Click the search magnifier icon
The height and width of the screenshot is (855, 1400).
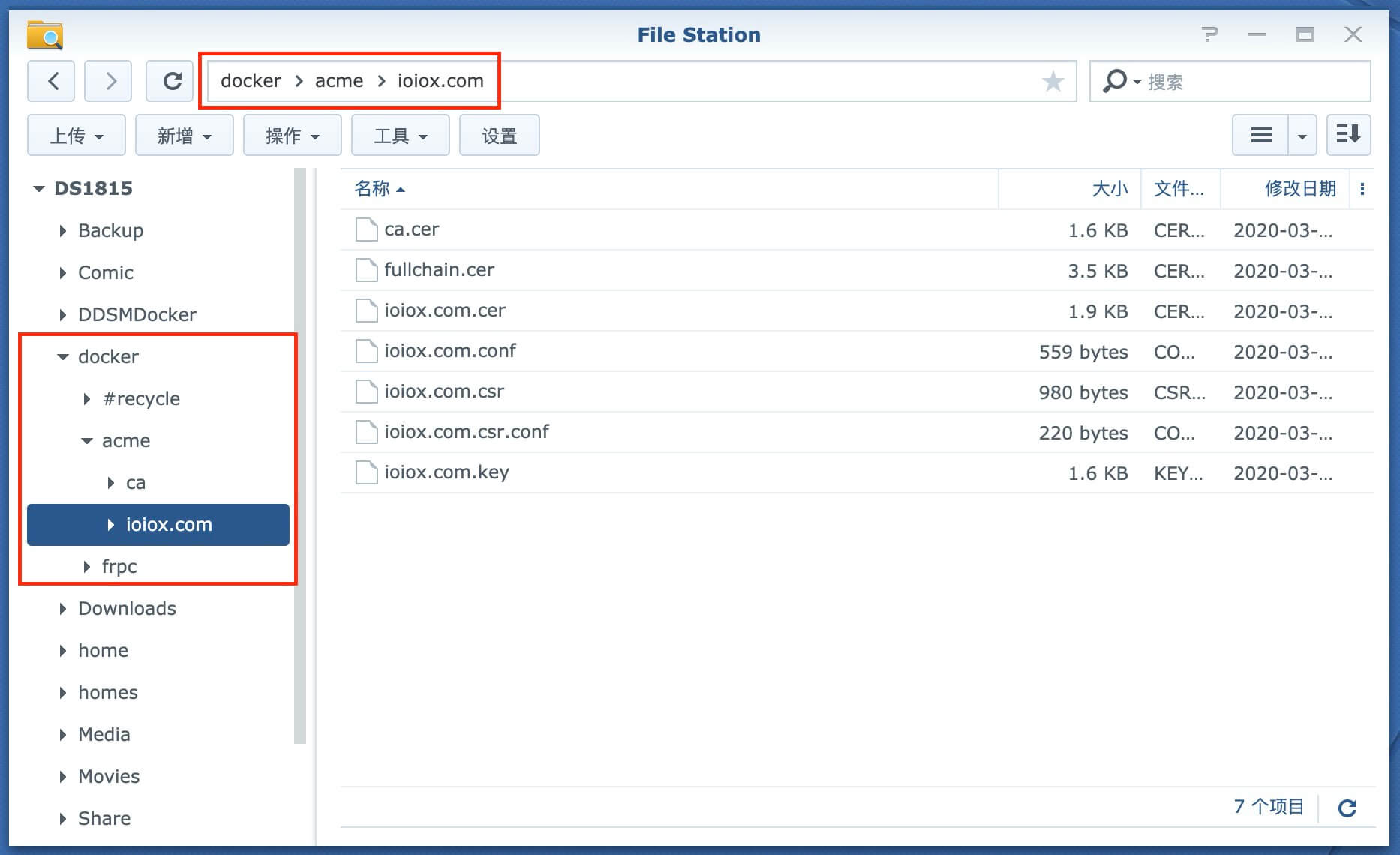click(1115, 81)
